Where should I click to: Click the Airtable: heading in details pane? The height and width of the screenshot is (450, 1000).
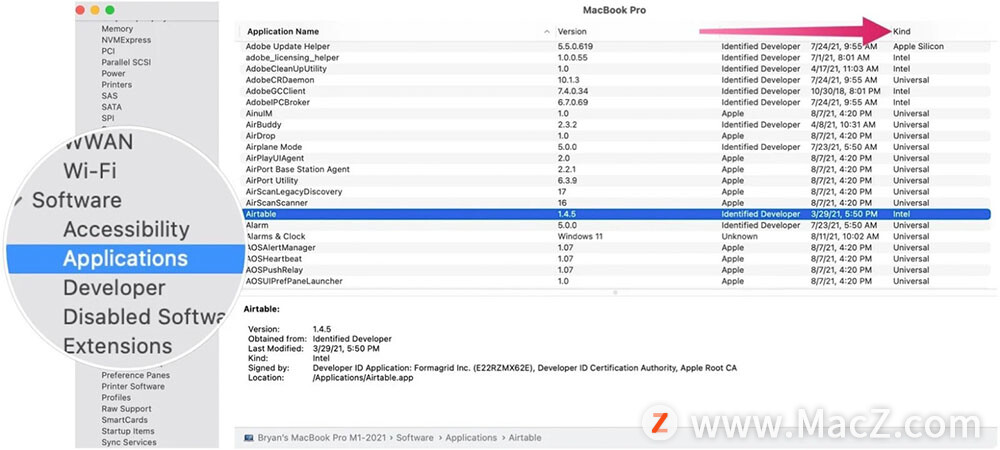tap(261, 309)
